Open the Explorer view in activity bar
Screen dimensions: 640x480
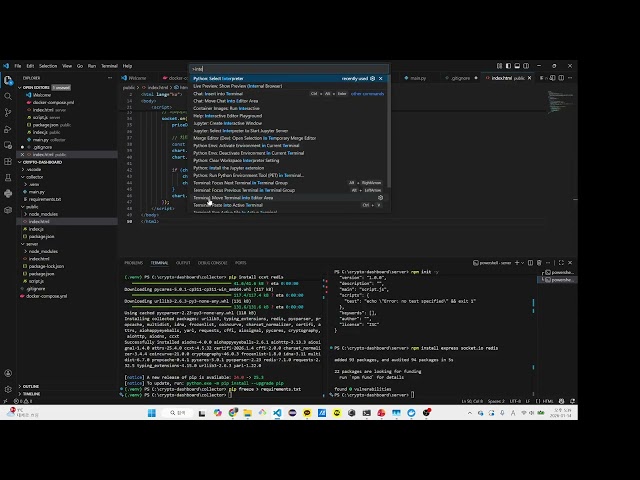pos(8,80)
